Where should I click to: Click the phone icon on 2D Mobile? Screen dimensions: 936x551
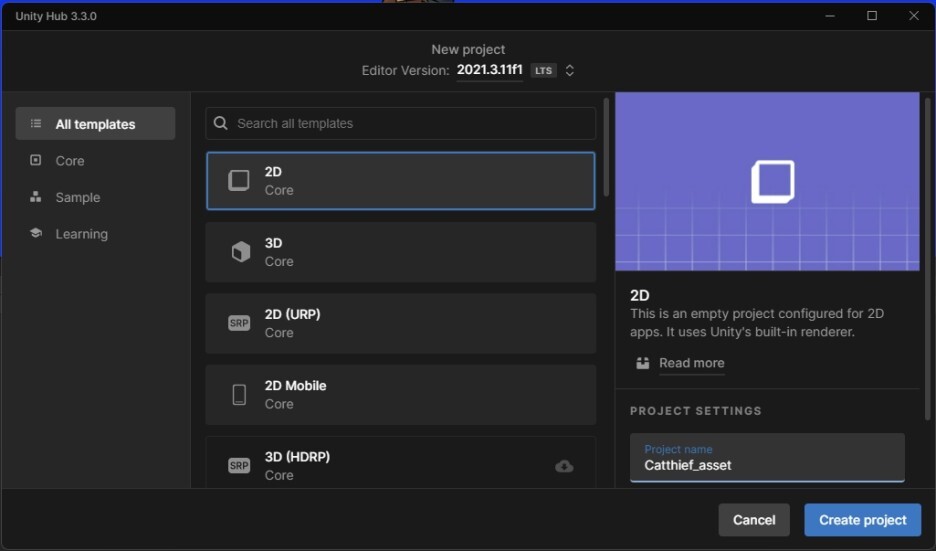point(239,395)
